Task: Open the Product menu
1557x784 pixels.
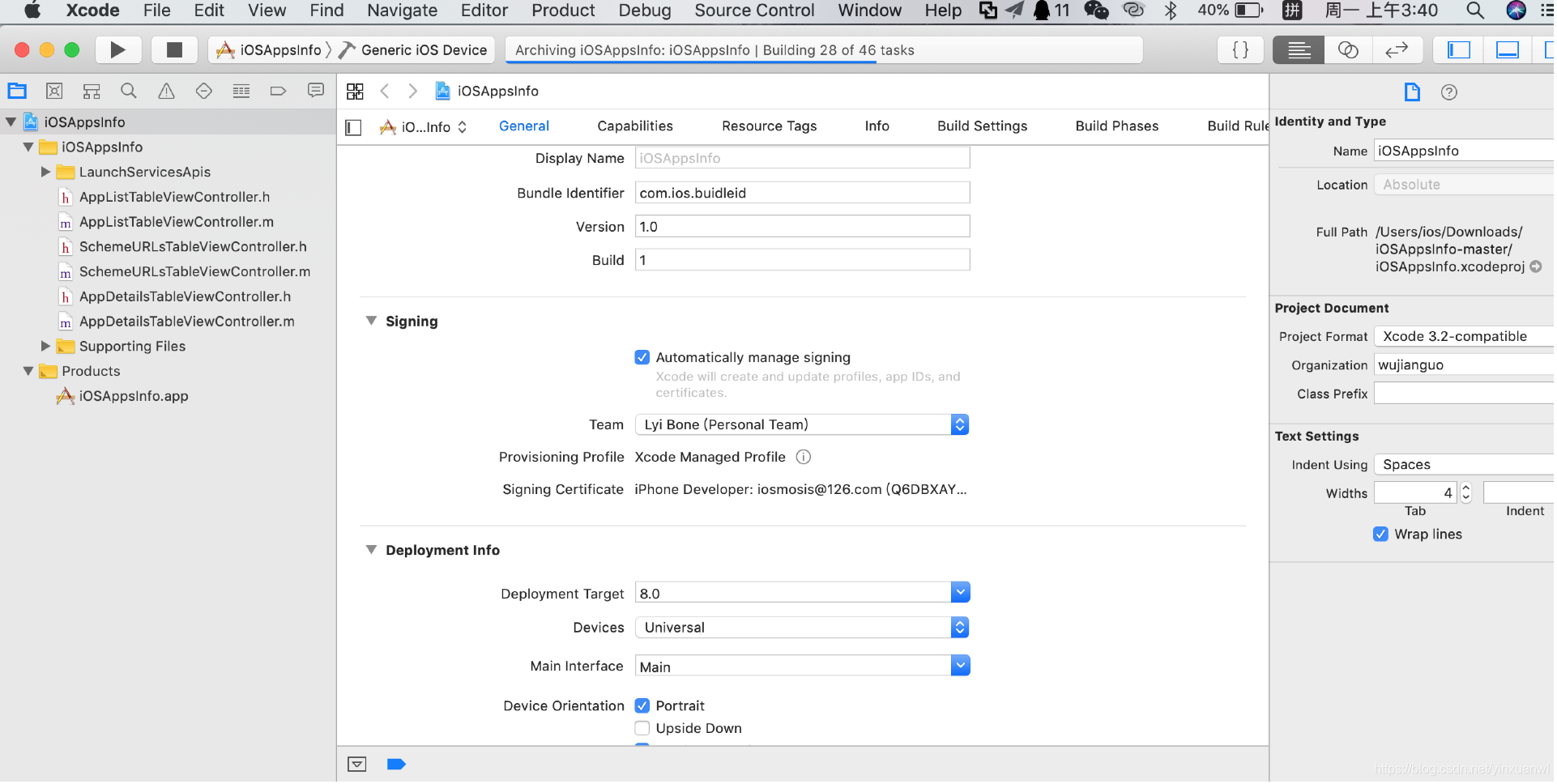Action: [x=563, y=11]
